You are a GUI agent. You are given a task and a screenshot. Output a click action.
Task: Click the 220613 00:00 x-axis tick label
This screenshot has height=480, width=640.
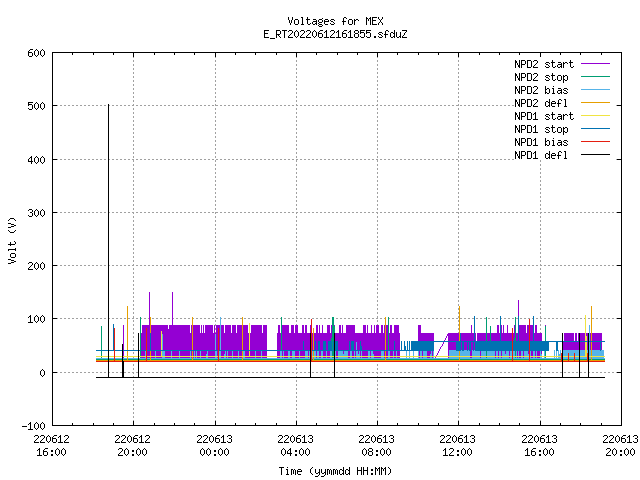point(214,446)
